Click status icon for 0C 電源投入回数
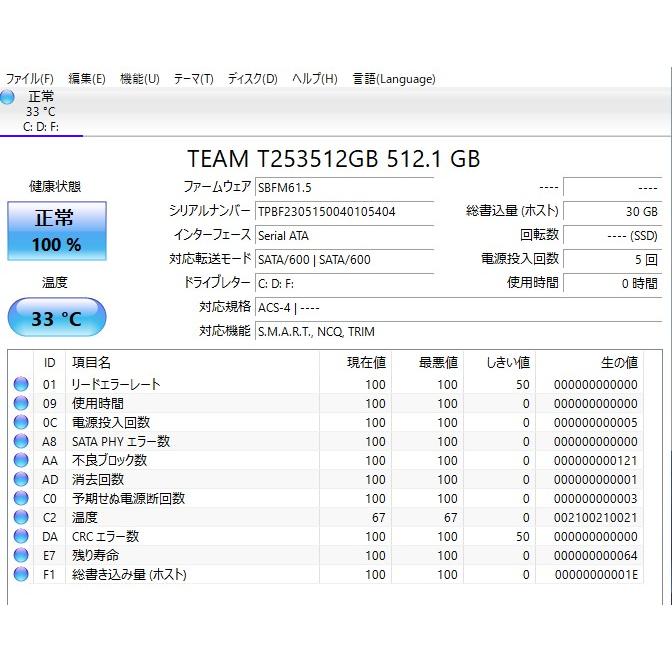Viewport: 672px width, 672px height. [x=21, y=423]
